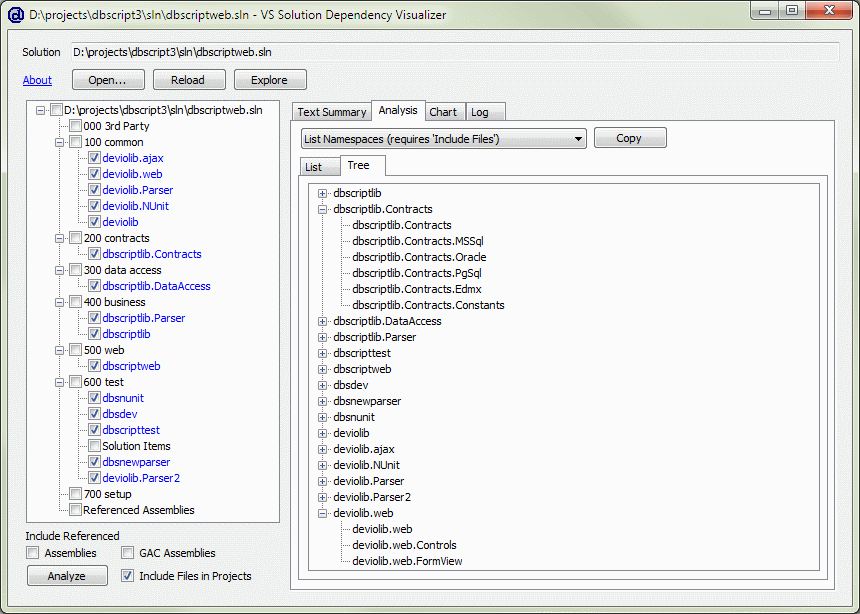860x614 pixels.
Task: Check the 100 common checkbox
Action: coord(75,142)
